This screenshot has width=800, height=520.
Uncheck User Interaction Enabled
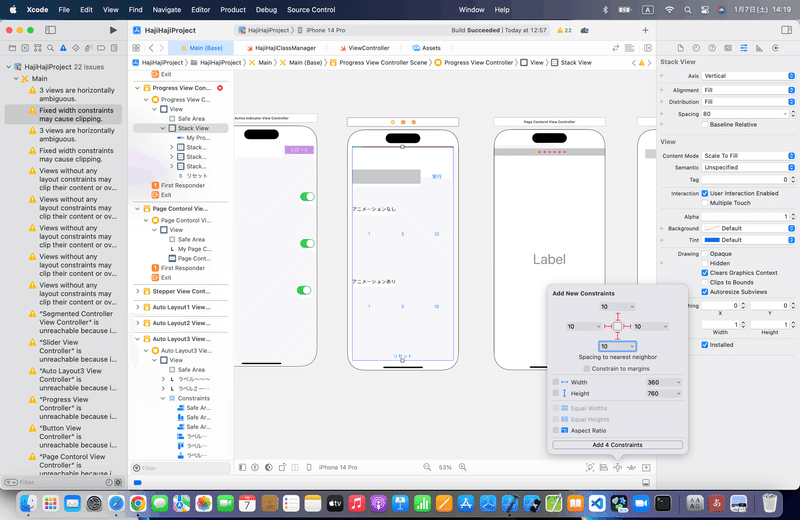pyautogui.click(x=705, y=193)
